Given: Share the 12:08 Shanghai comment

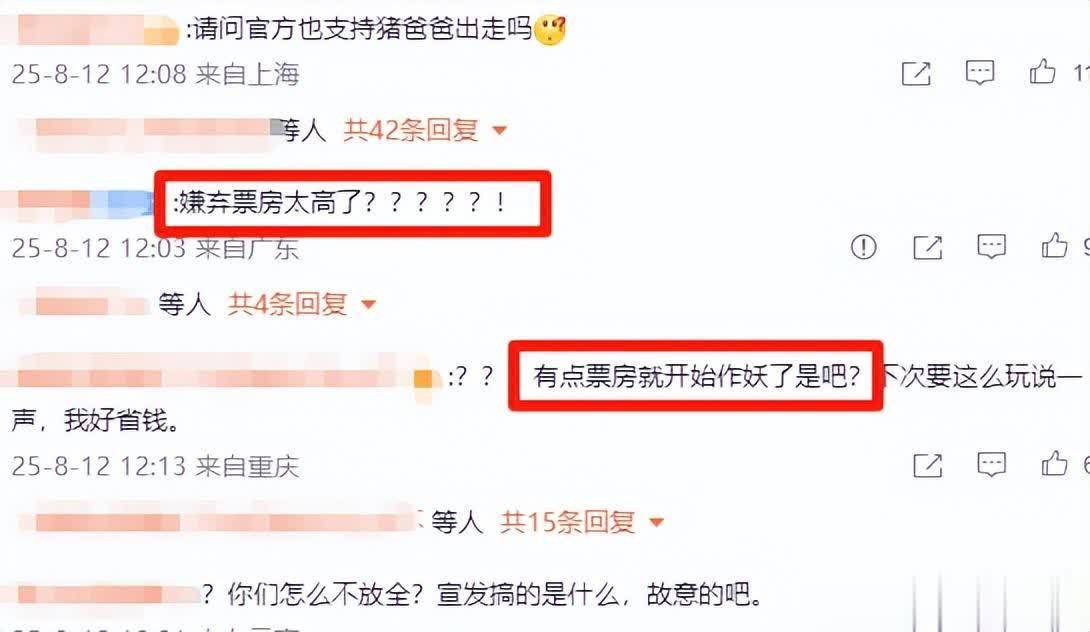Looking at the screenshot, I should pyautogui.click(x=916, y=72).
